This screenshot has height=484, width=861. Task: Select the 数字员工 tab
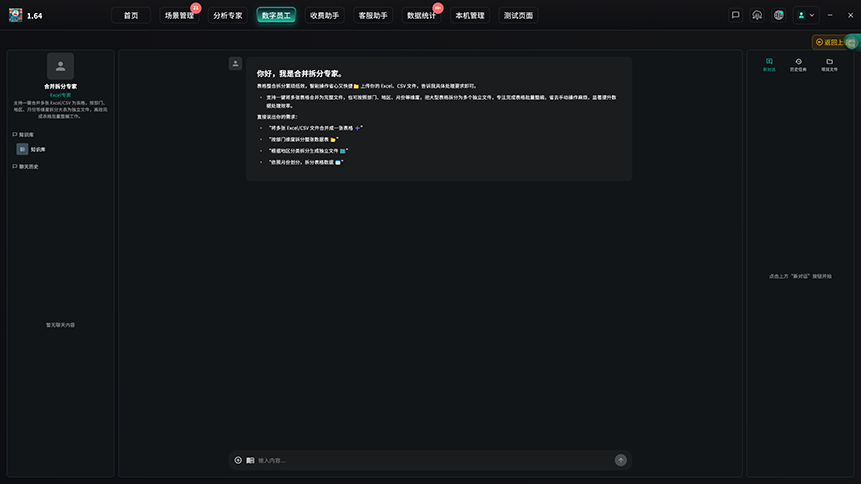pos(276,15)
